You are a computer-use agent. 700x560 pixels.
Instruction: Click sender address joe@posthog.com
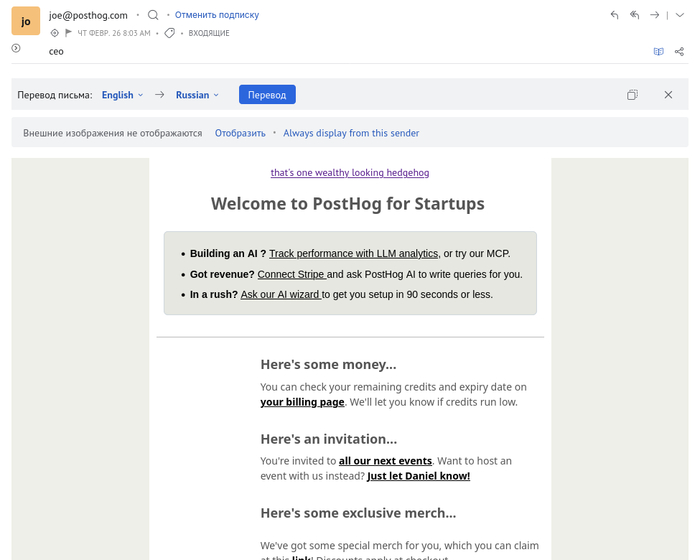tap(88, 15)
